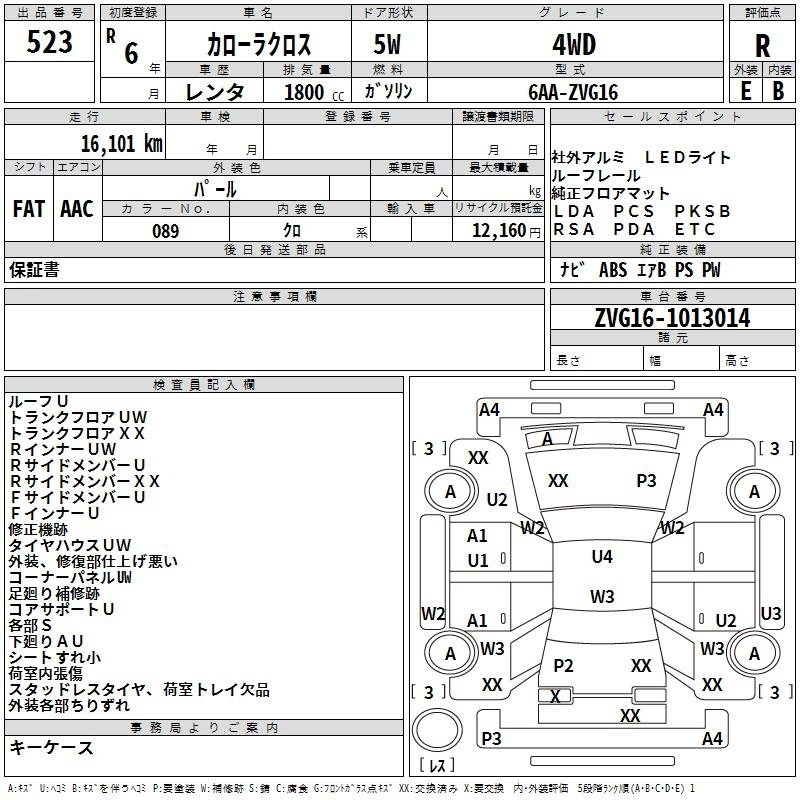
Task: Click the inspector note 荷室内張傷
Action: point(46,673)
